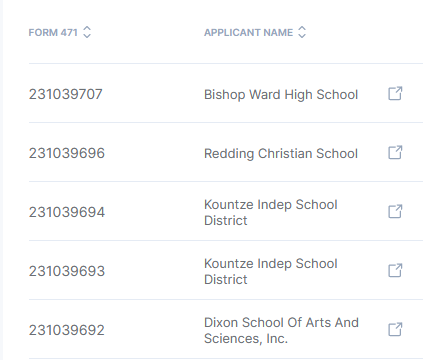Click applicant name Redding Christian School

coord(281,154)
